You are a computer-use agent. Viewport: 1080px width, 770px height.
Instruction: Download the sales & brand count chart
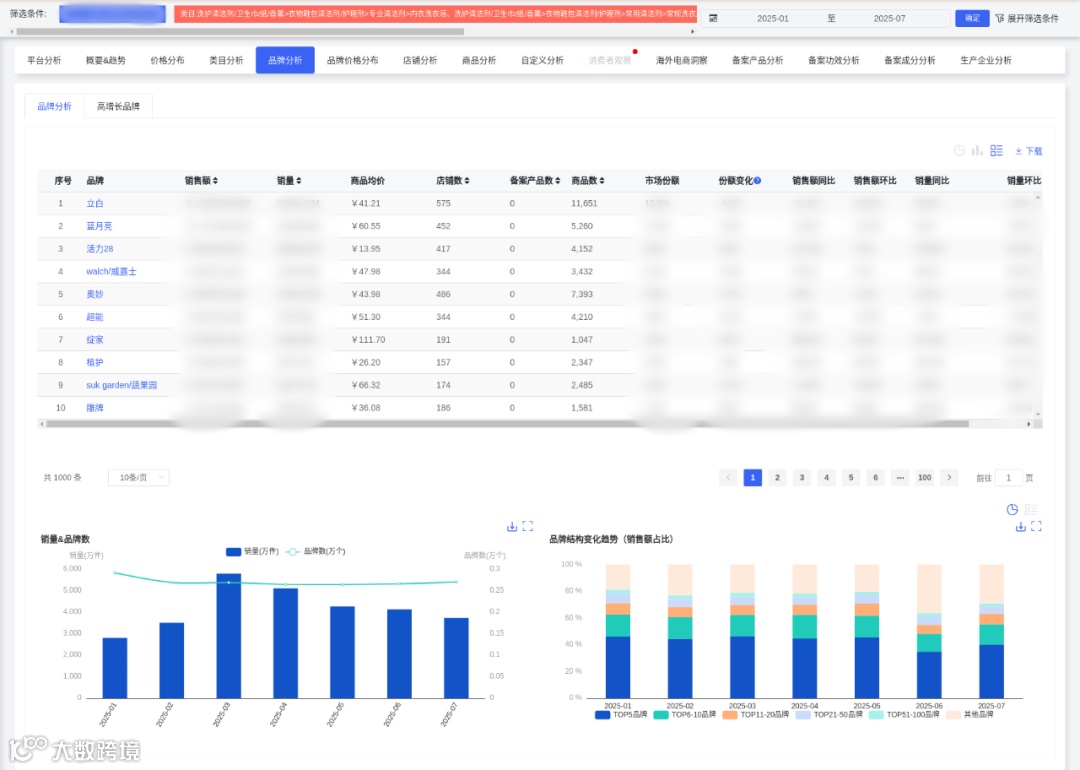[x=512, y=526]
